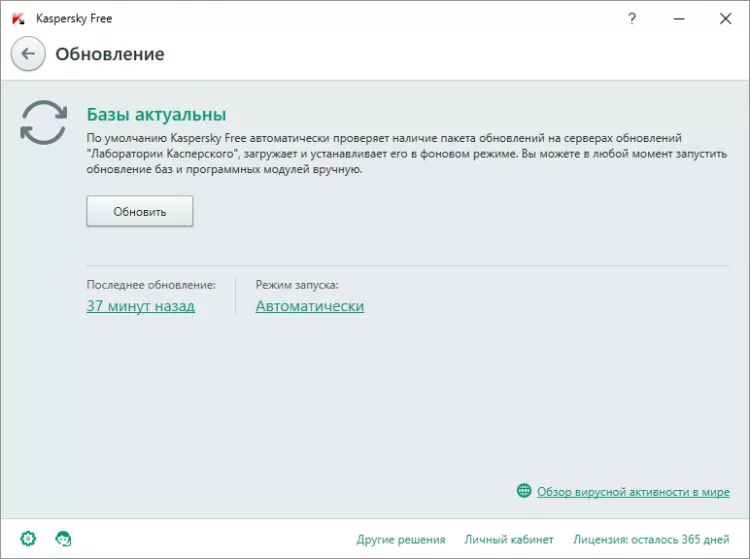Viewport: 750px width, 559px height.
Task: Open help with the question mark icon
Action: 632,19
